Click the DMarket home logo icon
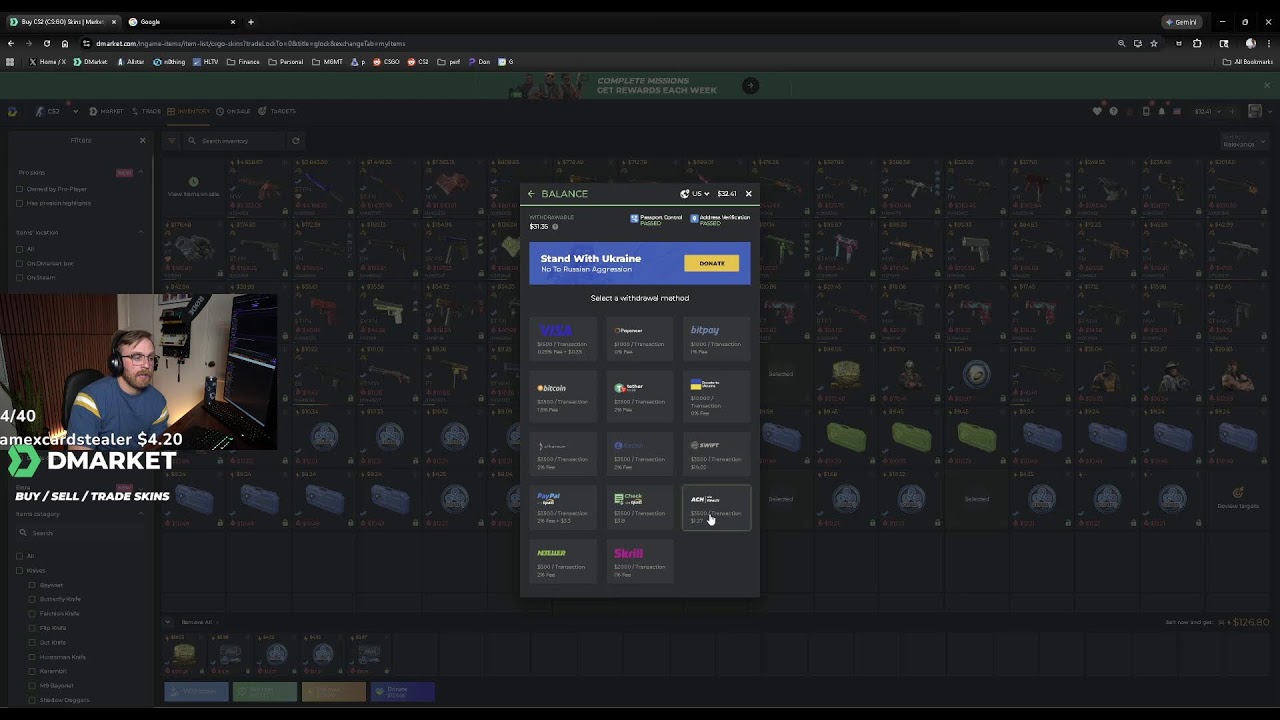This screenshot has width=1280, height=720. click(12, 111)
